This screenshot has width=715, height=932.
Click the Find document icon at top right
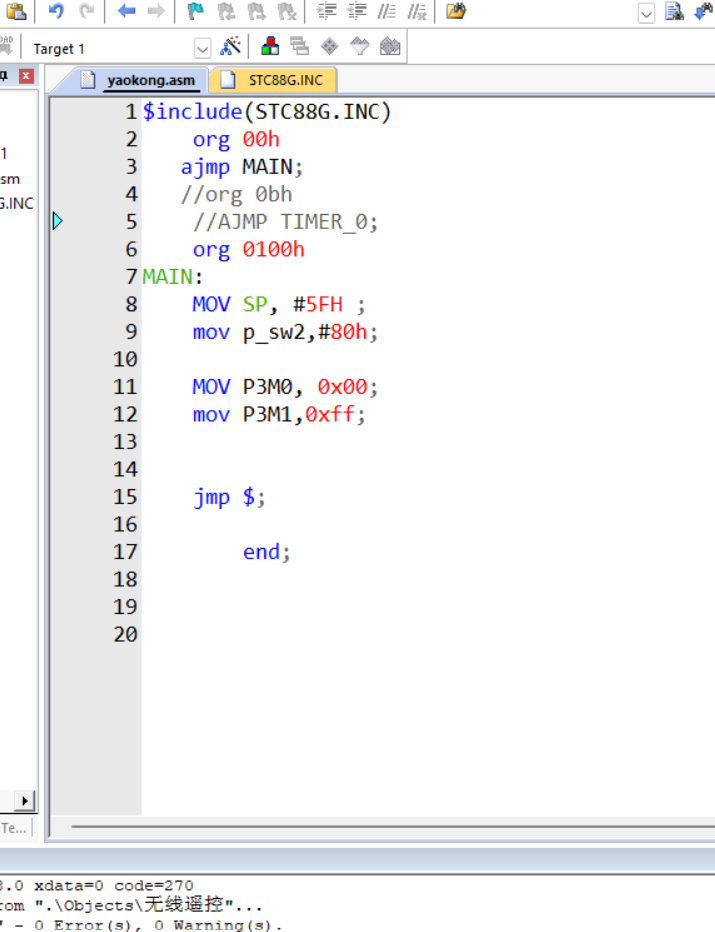[674, 11]
